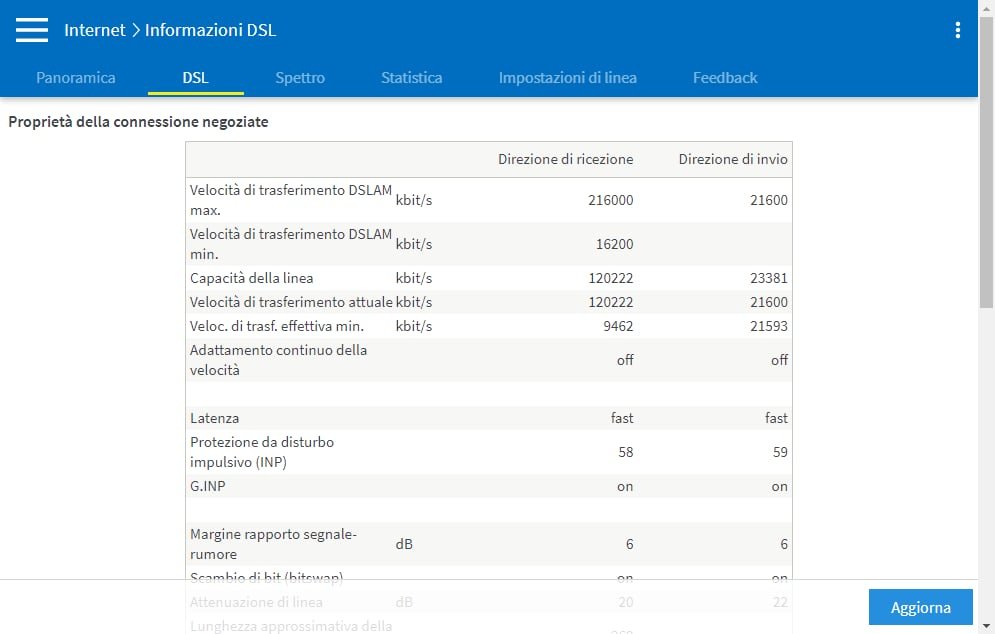995x634 pixels.
Task: Select the 'Latenza' row label
Action: point(214,418)
